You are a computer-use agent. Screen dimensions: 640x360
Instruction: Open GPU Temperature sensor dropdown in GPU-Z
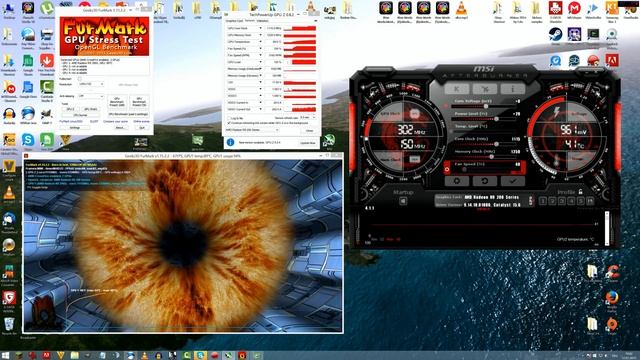[x=260, y=42]
